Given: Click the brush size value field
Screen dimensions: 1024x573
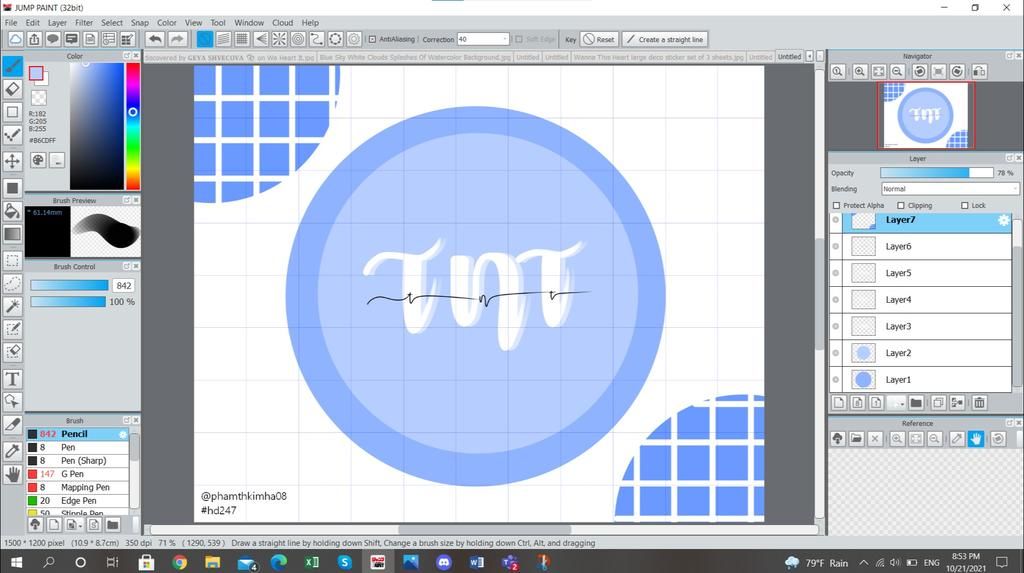Looking at the screenshot, I should [x=124, y=286].
